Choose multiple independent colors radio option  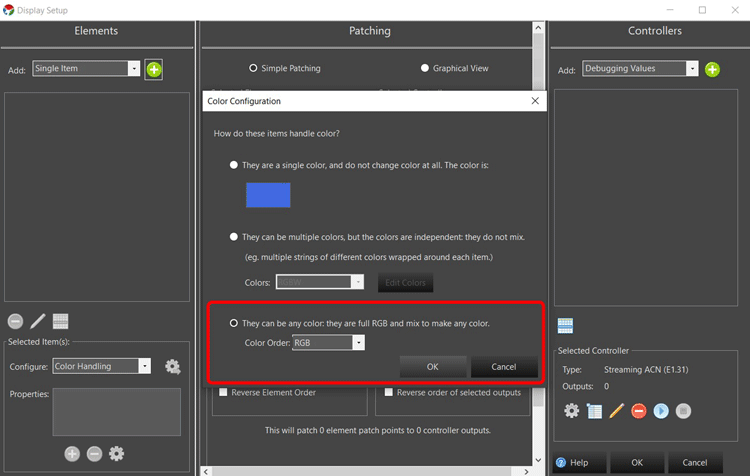pyautogui.click(x=233, y=237)
